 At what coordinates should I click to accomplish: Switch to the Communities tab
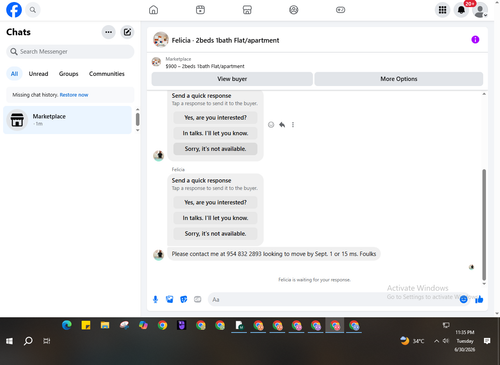pos(107,74)
